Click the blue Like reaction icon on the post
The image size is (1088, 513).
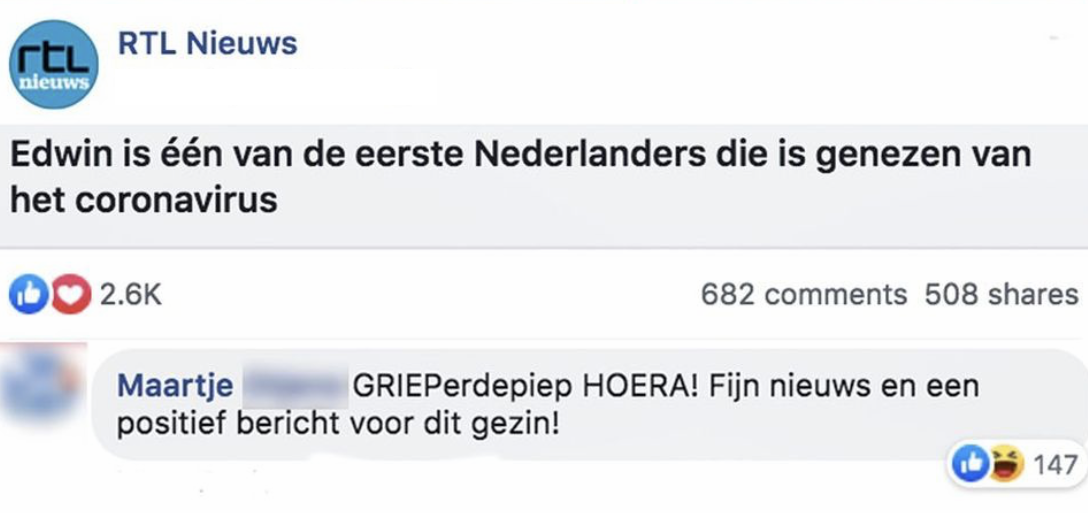[x=28, y=295]
